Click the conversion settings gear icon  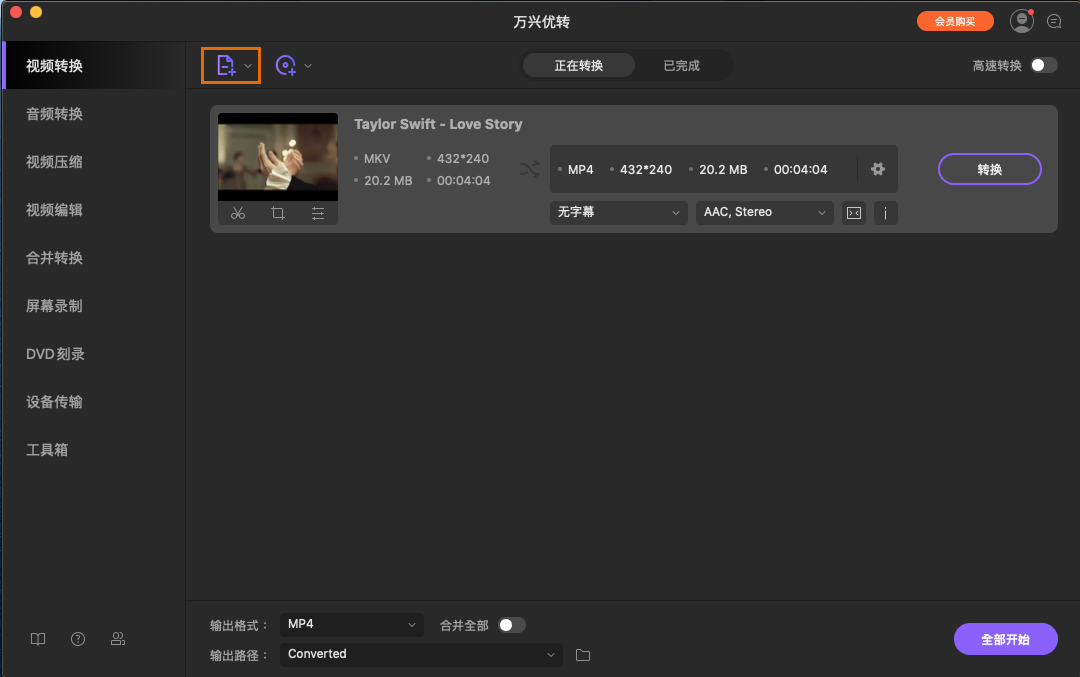877,169
